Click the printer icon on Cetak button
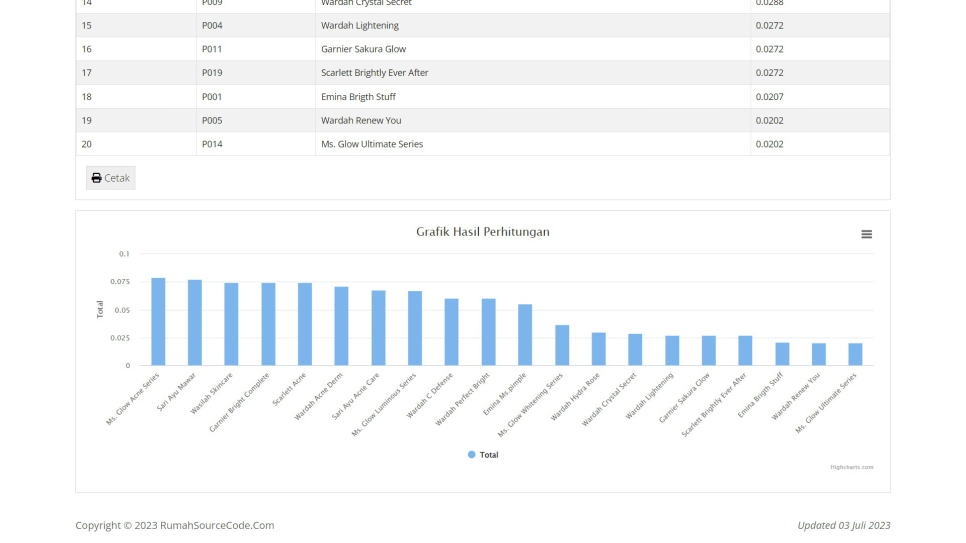Screen dimensions: 966x543 [96, 178]
